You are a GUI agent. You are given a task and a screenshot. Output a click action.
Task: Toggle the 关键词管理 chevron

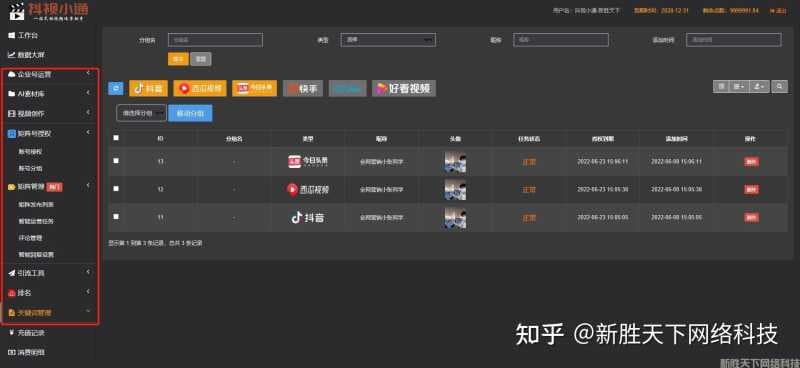(88, 311)
